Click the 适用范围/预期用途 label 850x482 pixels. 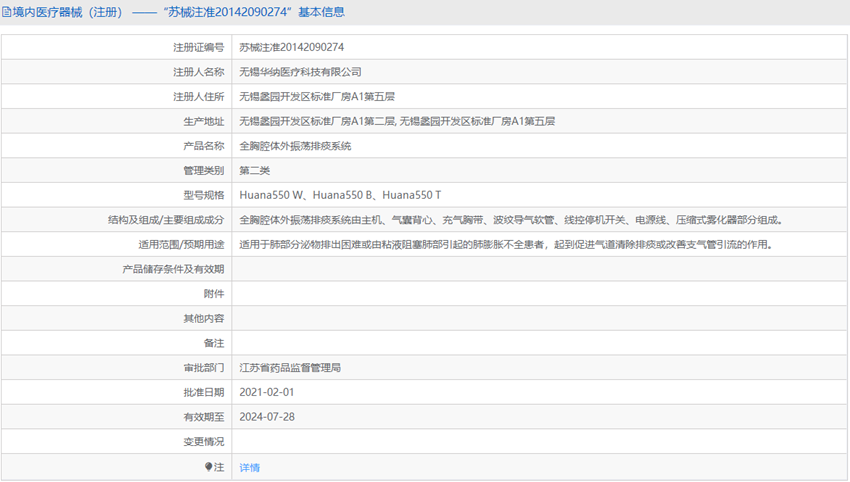[x=181, y=245]
